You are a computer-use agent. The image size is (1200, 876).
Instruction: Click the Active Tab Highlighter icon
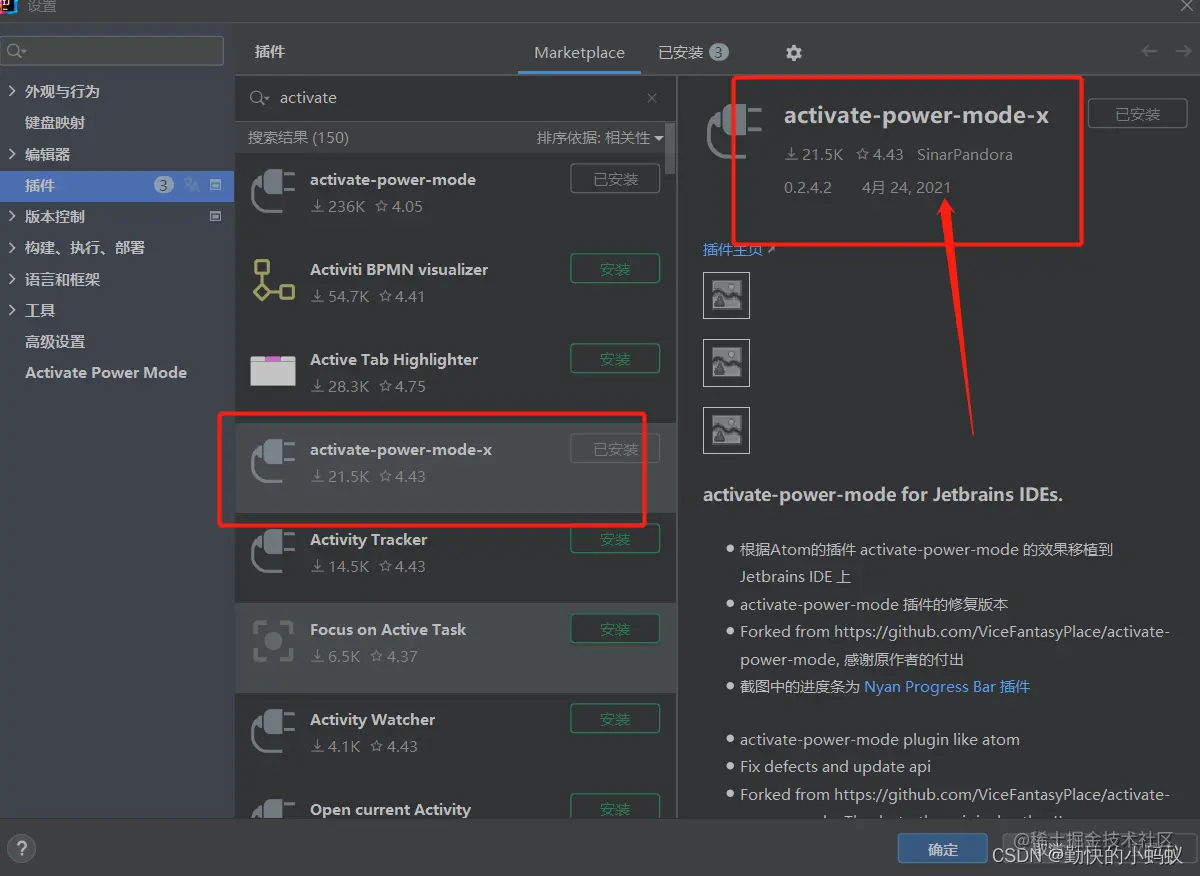pyautogui.click(x=272, y=371)
